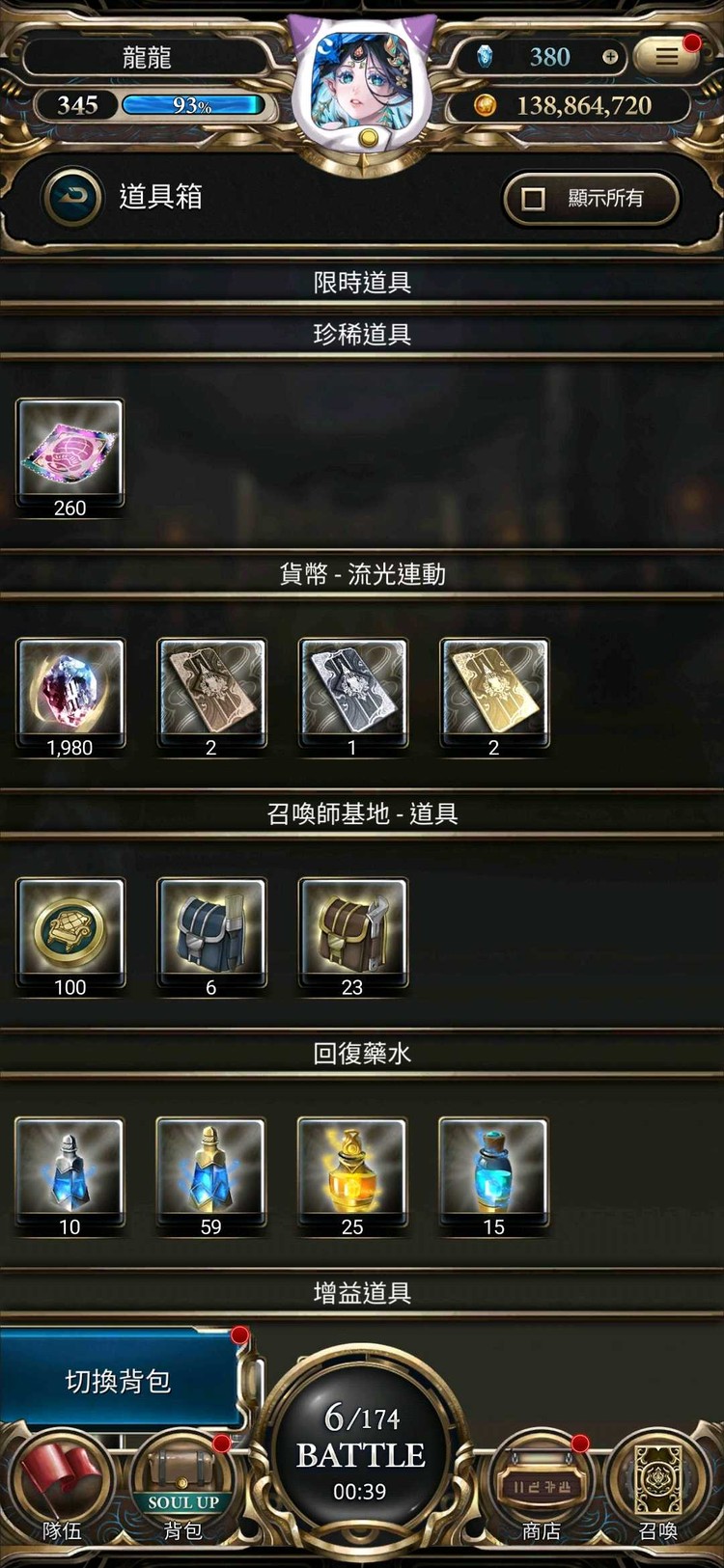Collapse the 珍稀道具 section header
Screen dimensions: 724x1568
tap(362, 335)
